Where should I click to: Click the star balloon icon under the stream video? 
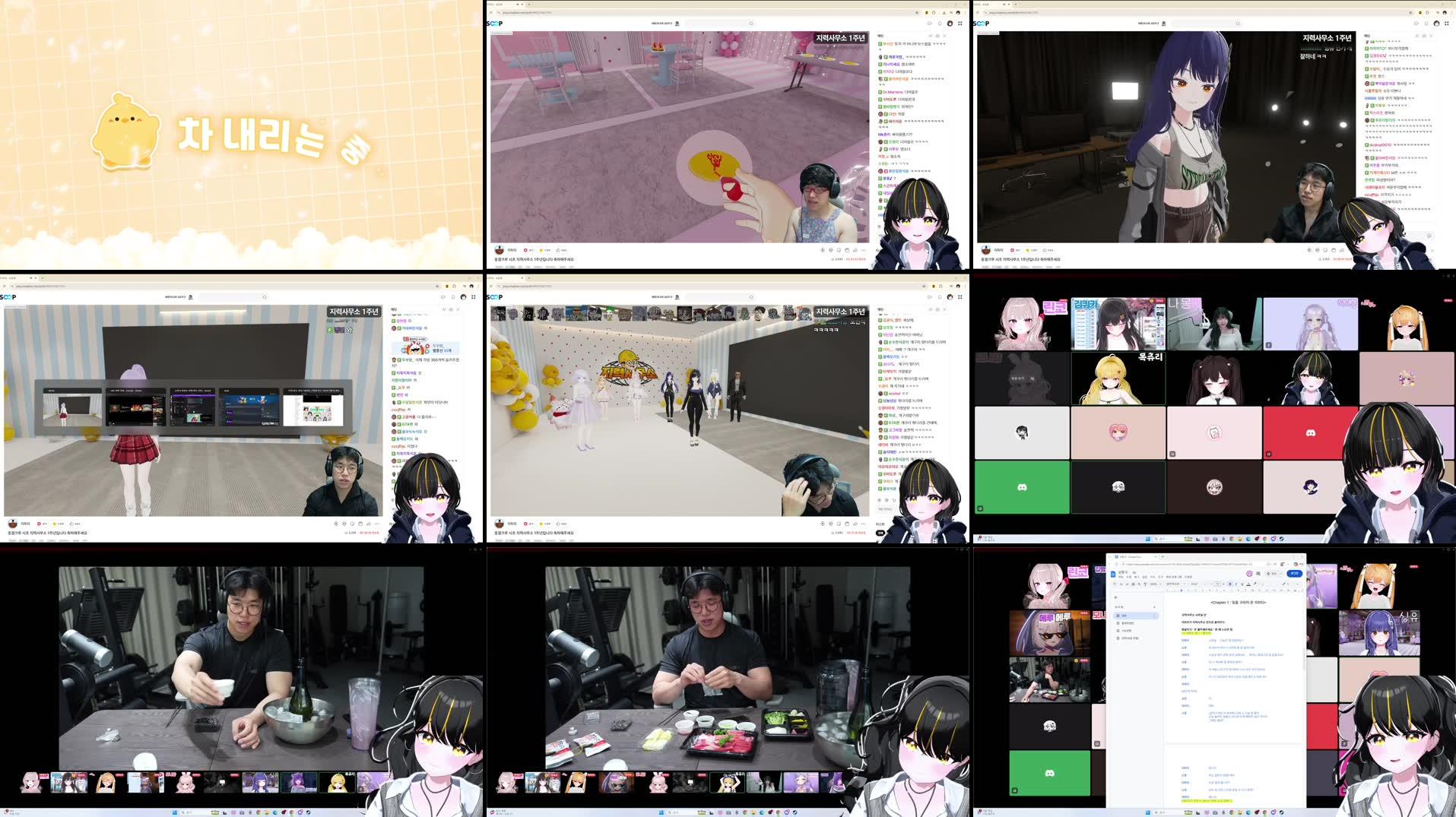[541, 250]
